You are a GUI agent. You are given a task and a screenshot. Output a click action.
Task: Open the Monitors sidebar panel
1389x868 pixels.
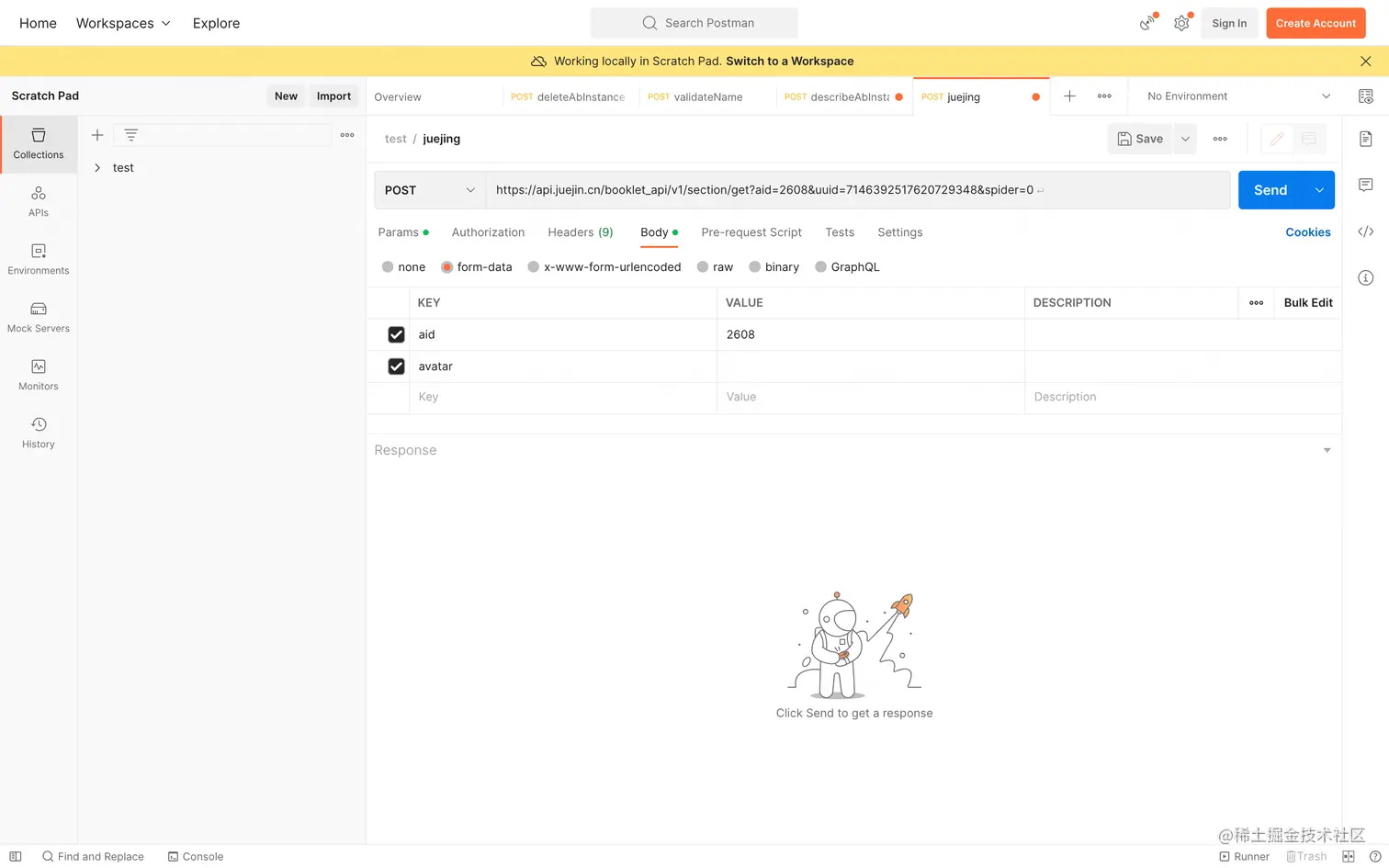click(39, 376)
